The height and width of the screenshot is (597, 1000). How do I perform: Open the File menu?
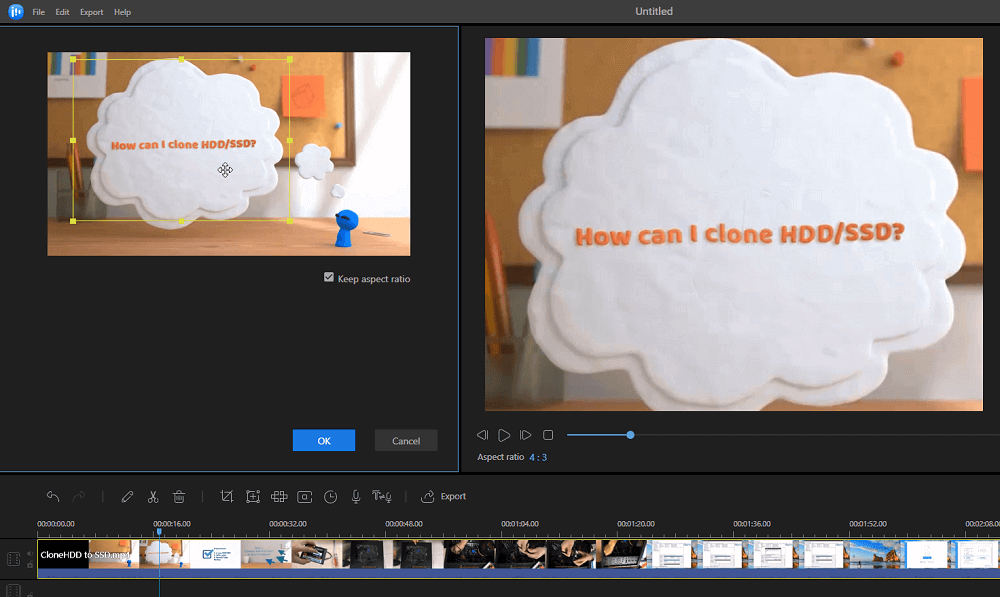[38, 12]
